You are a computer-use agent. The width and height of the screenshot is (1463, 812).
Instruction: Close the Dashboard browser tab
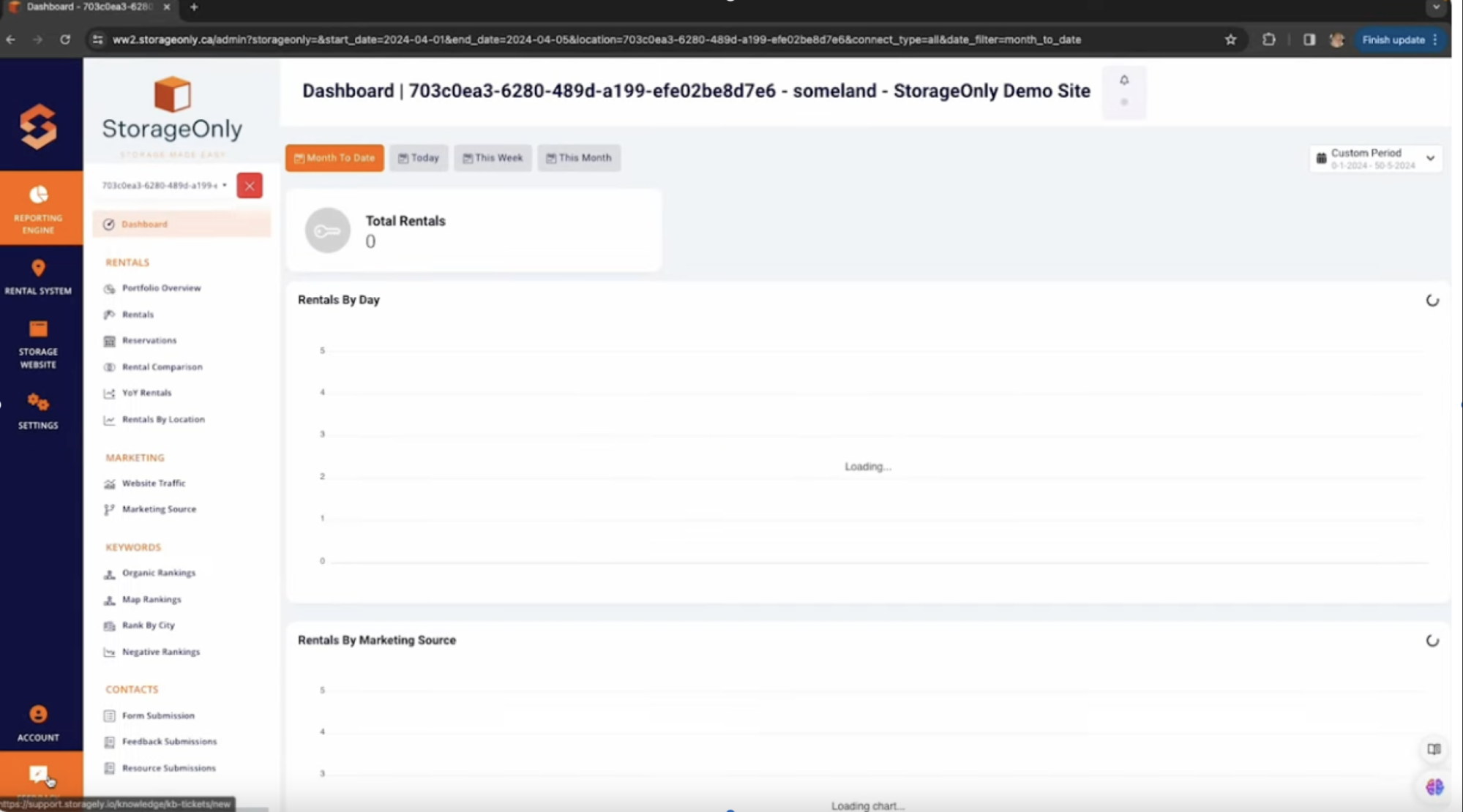click(x=166, y=7)
